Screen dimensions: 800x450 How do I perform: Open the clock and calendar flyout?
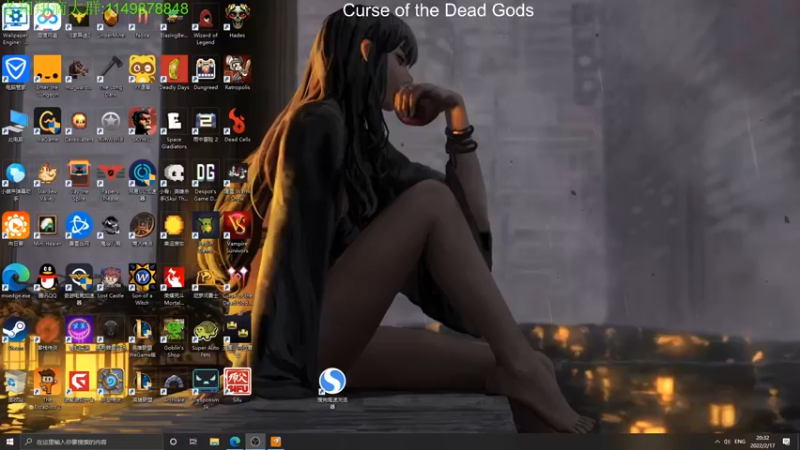point(763,441)
